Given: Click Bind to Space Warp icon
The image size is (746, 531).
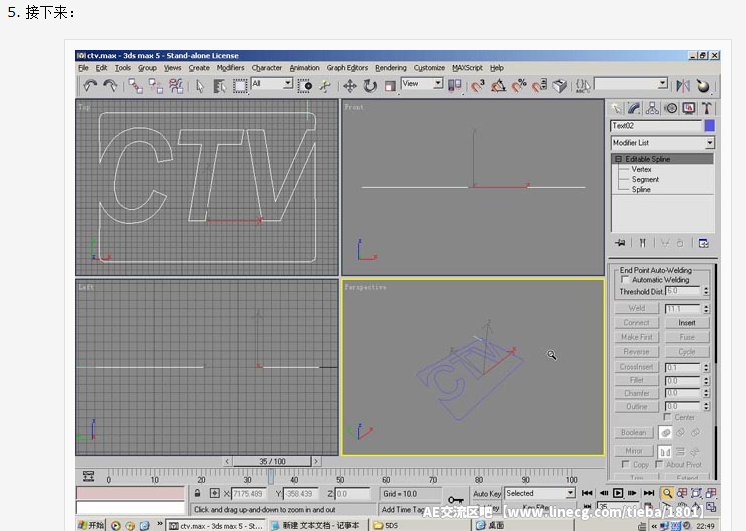Looking at the screenshot, I should (176, 86).
